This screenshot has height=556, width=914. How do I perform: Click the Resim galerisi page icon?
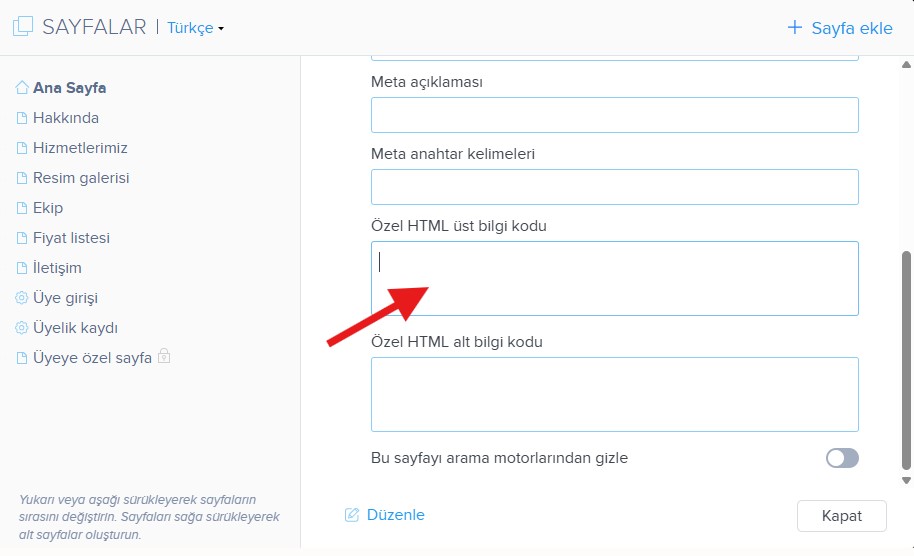click(x=22, y=178)
